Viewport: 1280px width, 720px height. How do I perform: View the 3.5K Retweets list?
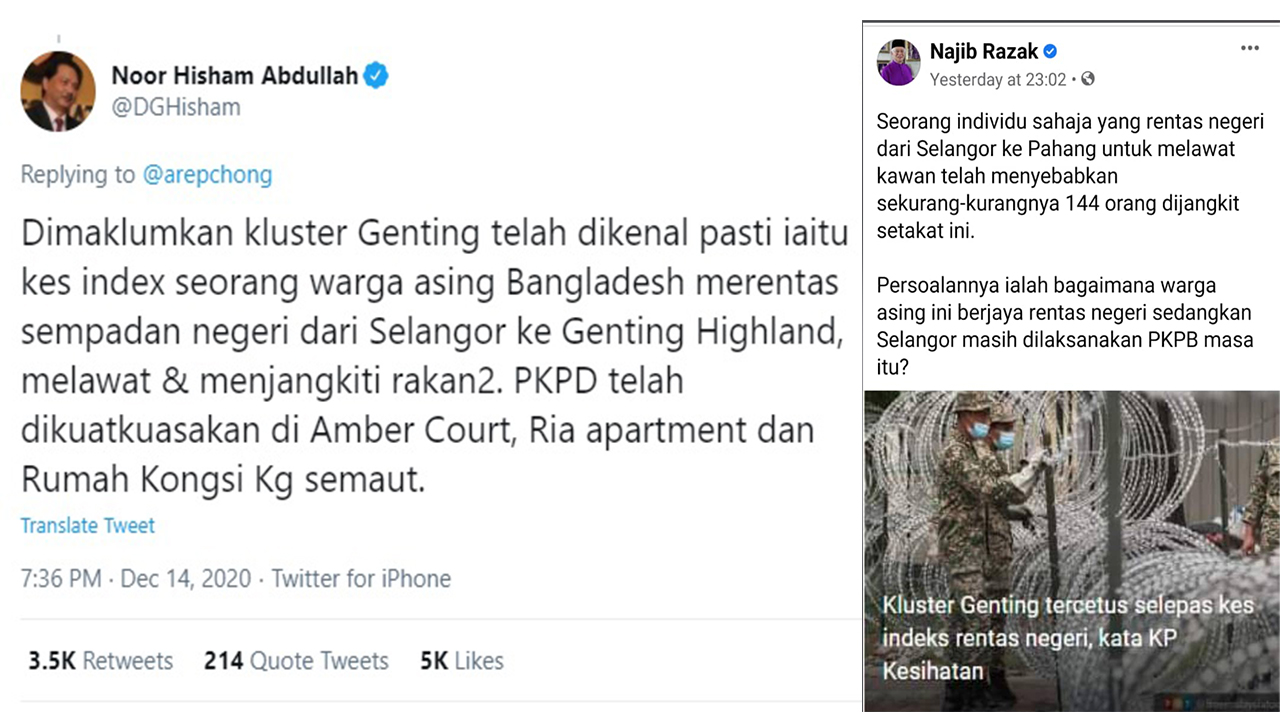100,661
